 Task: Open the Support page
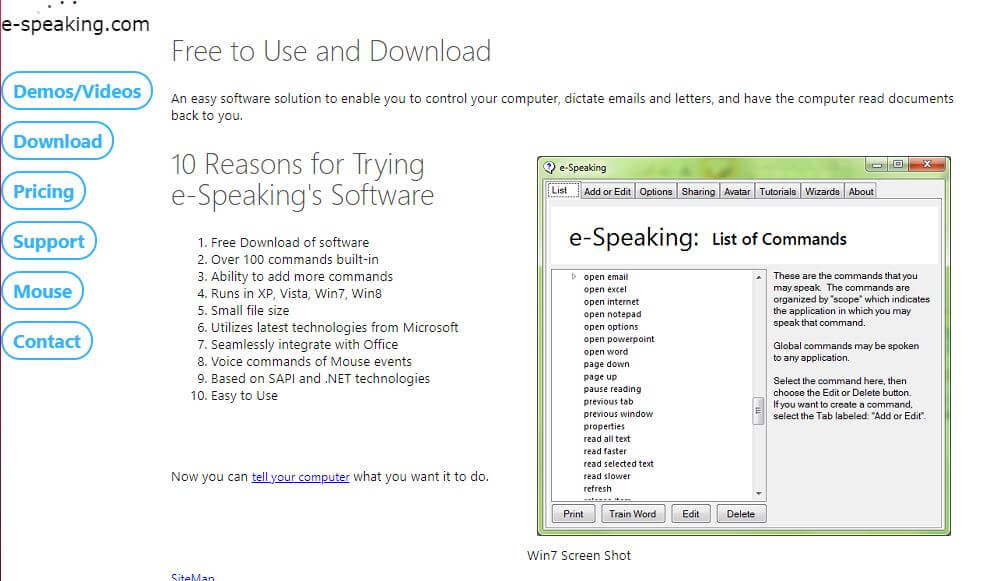[x=49, y=241]
